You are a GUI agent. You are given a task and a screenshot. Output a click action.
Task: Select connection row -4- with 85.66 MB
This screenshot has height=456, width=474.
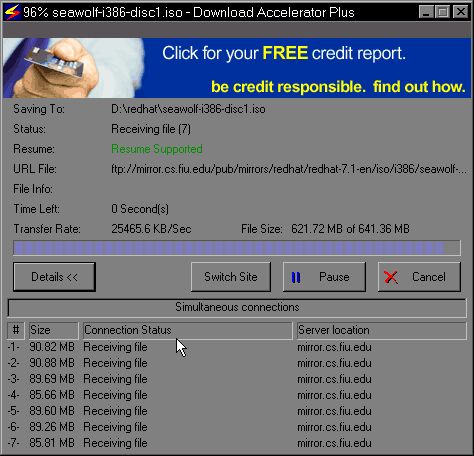[237, 395]
